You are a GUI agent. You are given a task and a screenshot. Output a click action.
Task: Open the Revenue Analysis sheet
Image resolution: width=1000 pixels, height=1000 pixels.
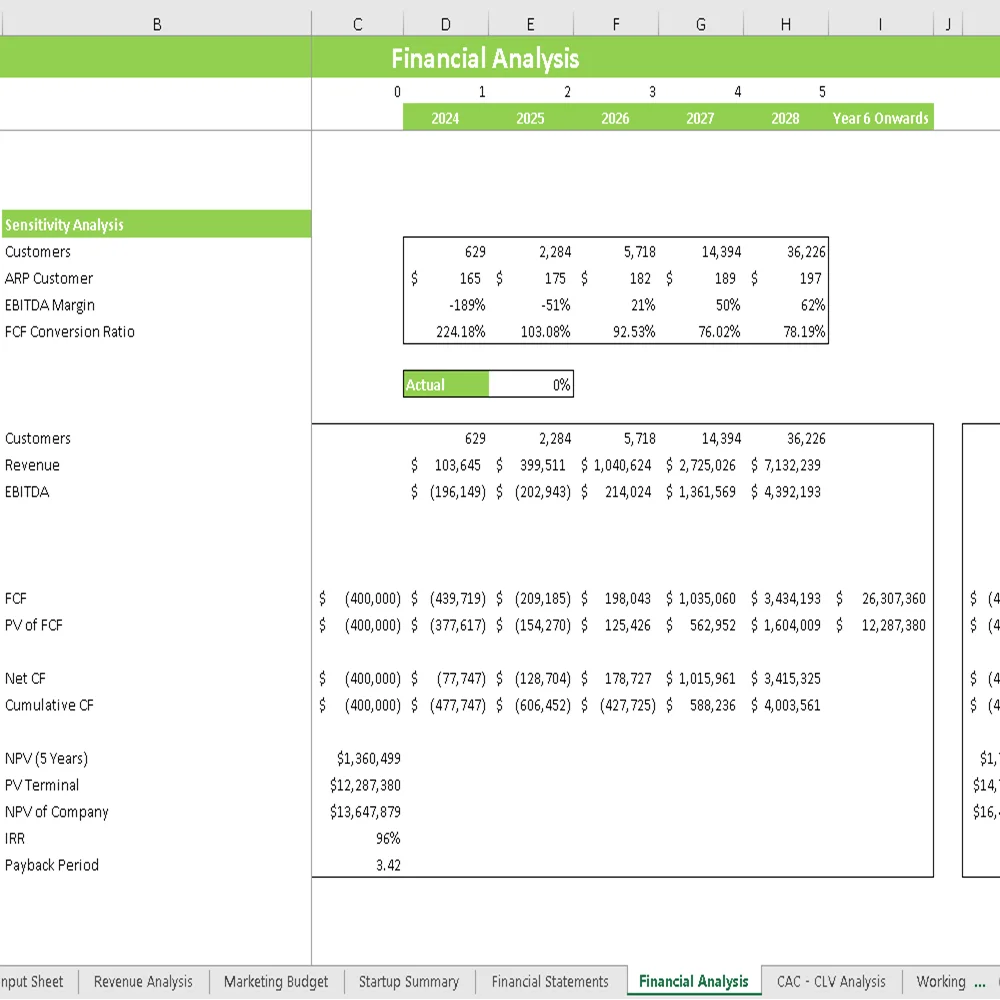pyautogui.click(x=143, y=981)
